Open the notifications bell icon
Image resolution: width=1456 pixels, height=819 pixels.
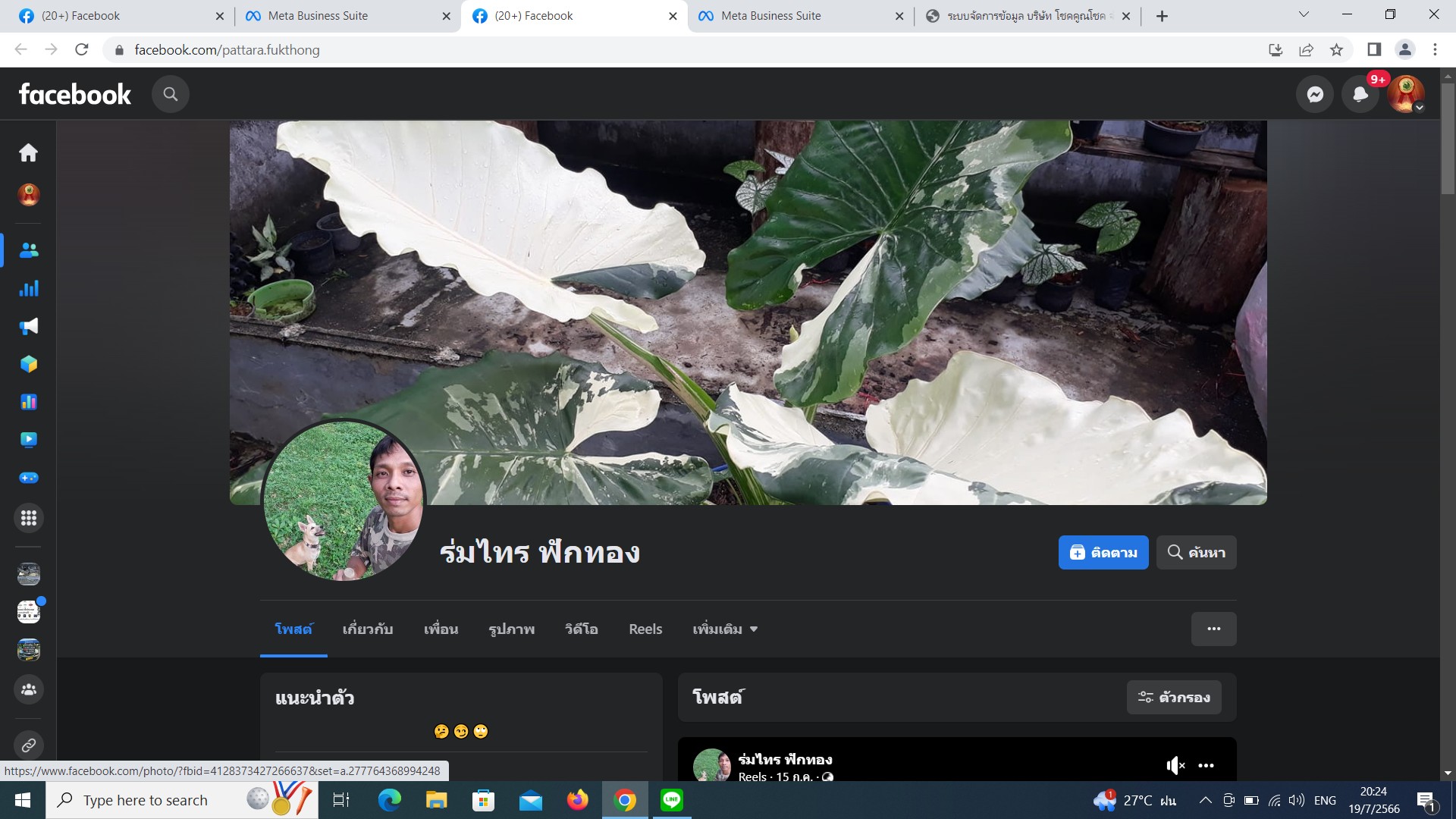1360,94
